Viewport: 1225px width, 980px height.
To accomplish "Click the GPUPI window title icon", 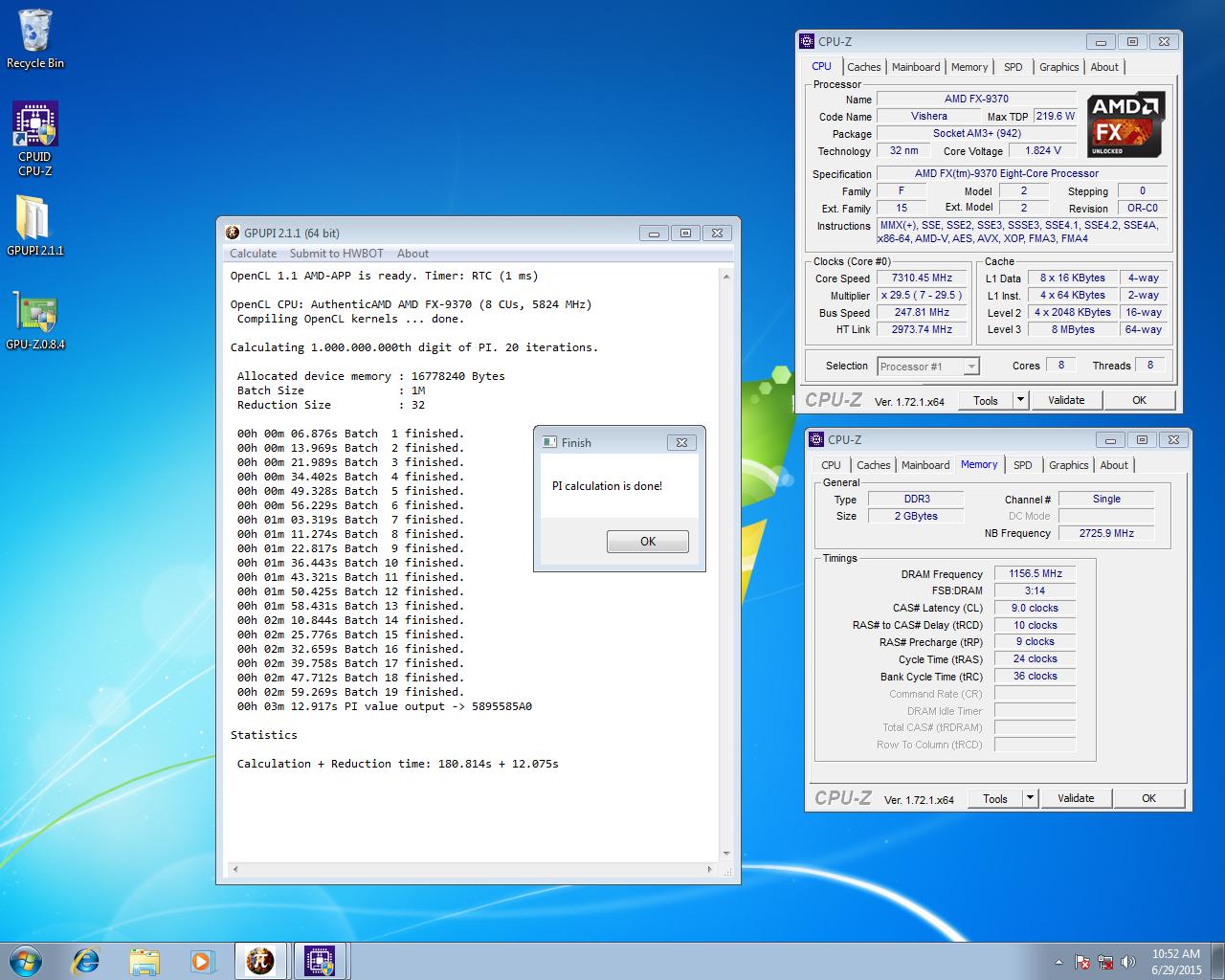I will (x=232, y=233).
